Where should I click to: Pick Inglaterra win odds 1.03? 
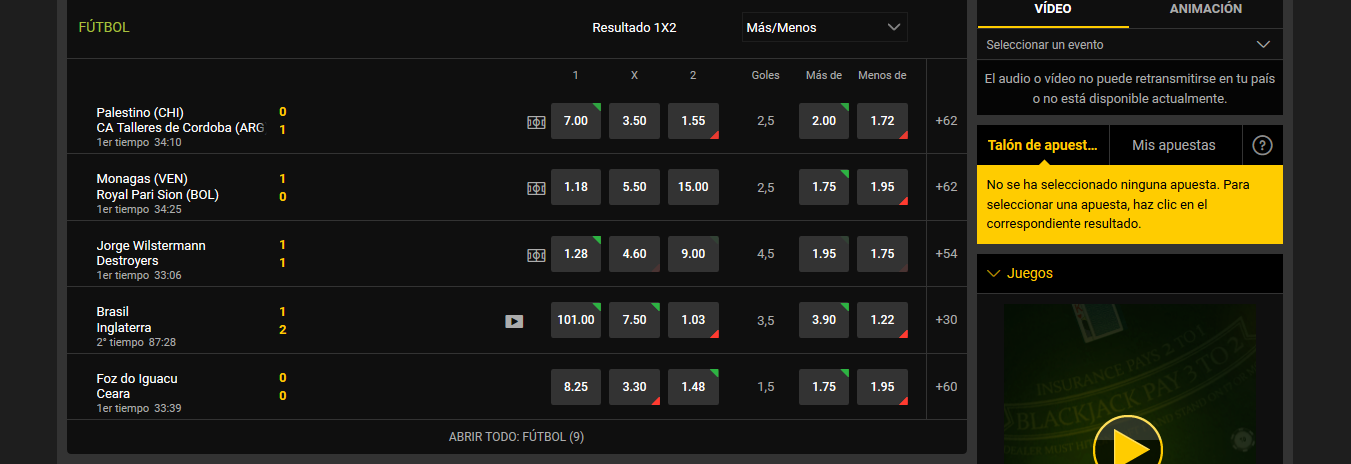point(693,320)
